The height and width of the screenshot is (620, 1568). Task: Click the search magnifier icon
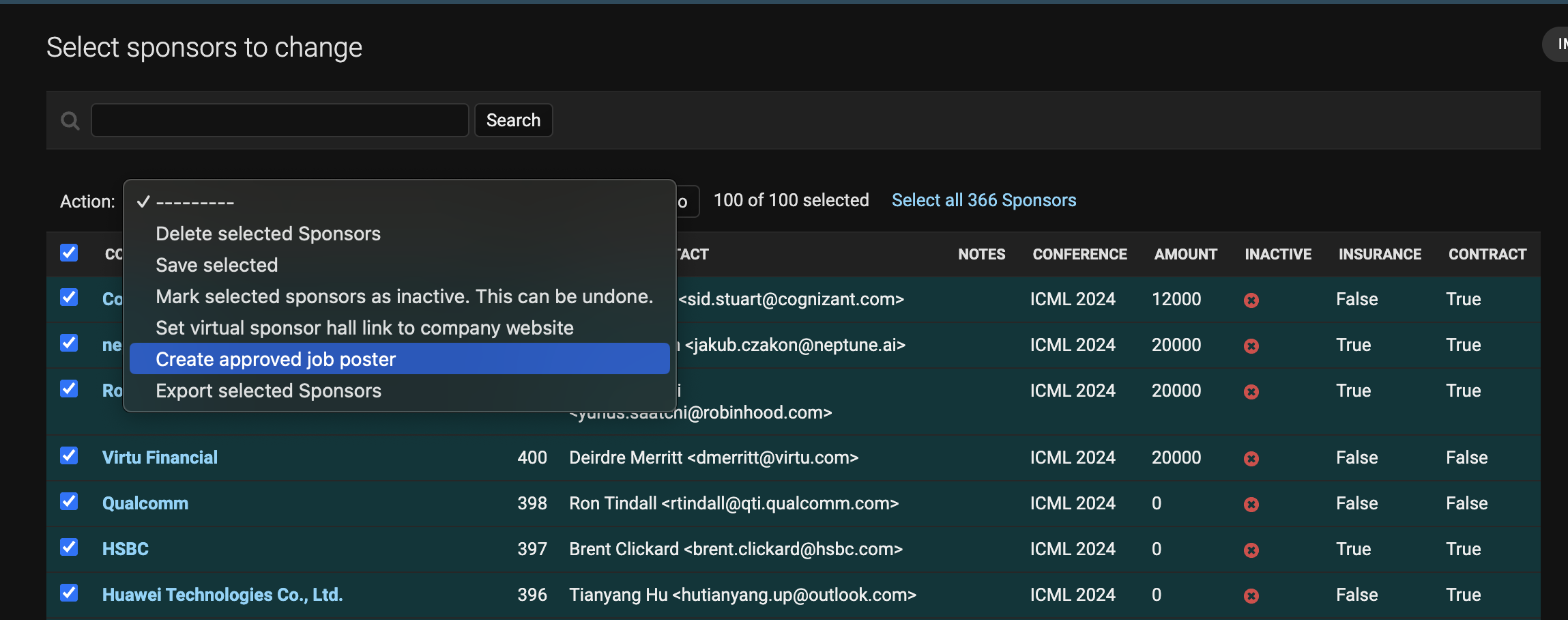70,121
